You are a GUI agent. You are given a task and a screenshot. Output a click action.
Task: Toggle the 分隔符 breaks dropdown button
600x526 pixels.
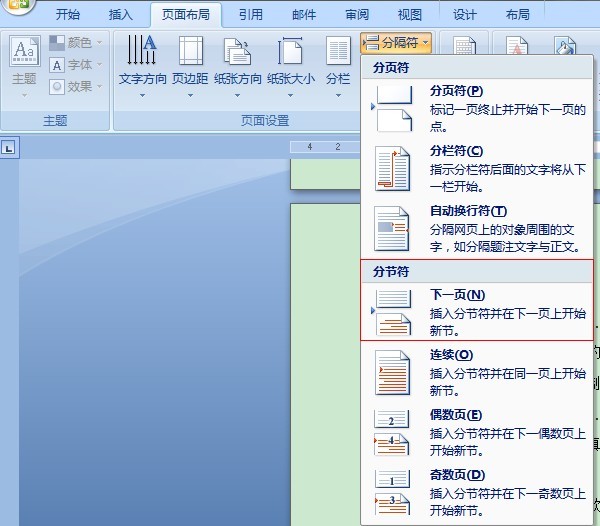pyautogui.click(x=396, y=42)
